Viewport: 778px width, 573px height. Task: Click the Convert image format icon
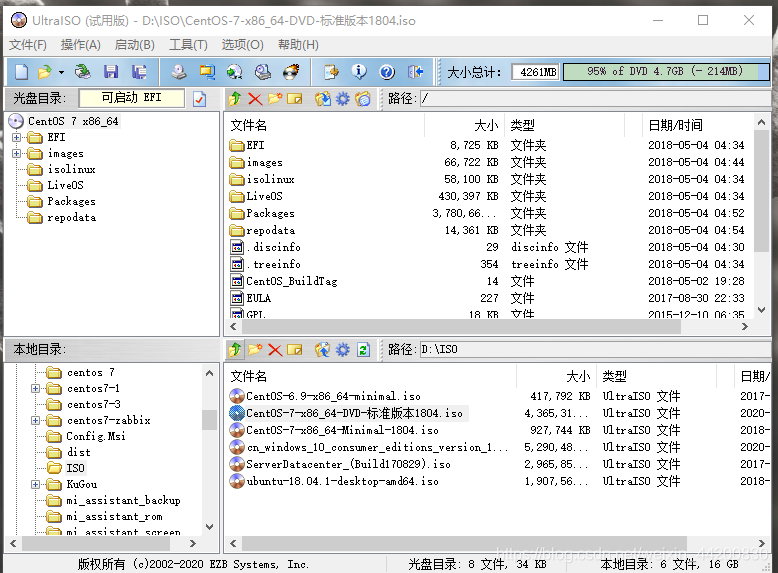click(235, 72)
